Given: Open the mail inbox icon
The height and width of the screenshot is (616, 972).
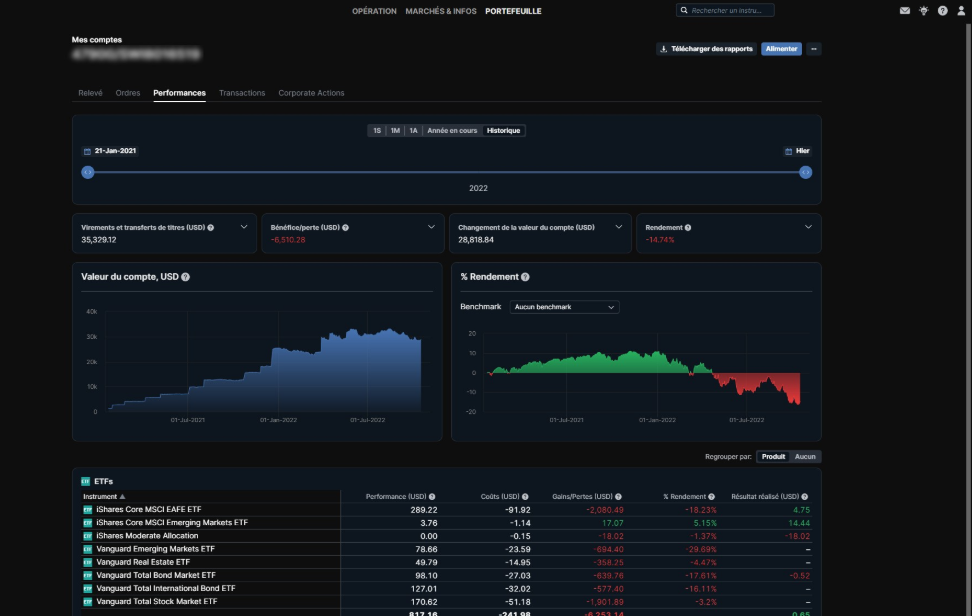Looking at the screenshot, I should click(905, 11).
